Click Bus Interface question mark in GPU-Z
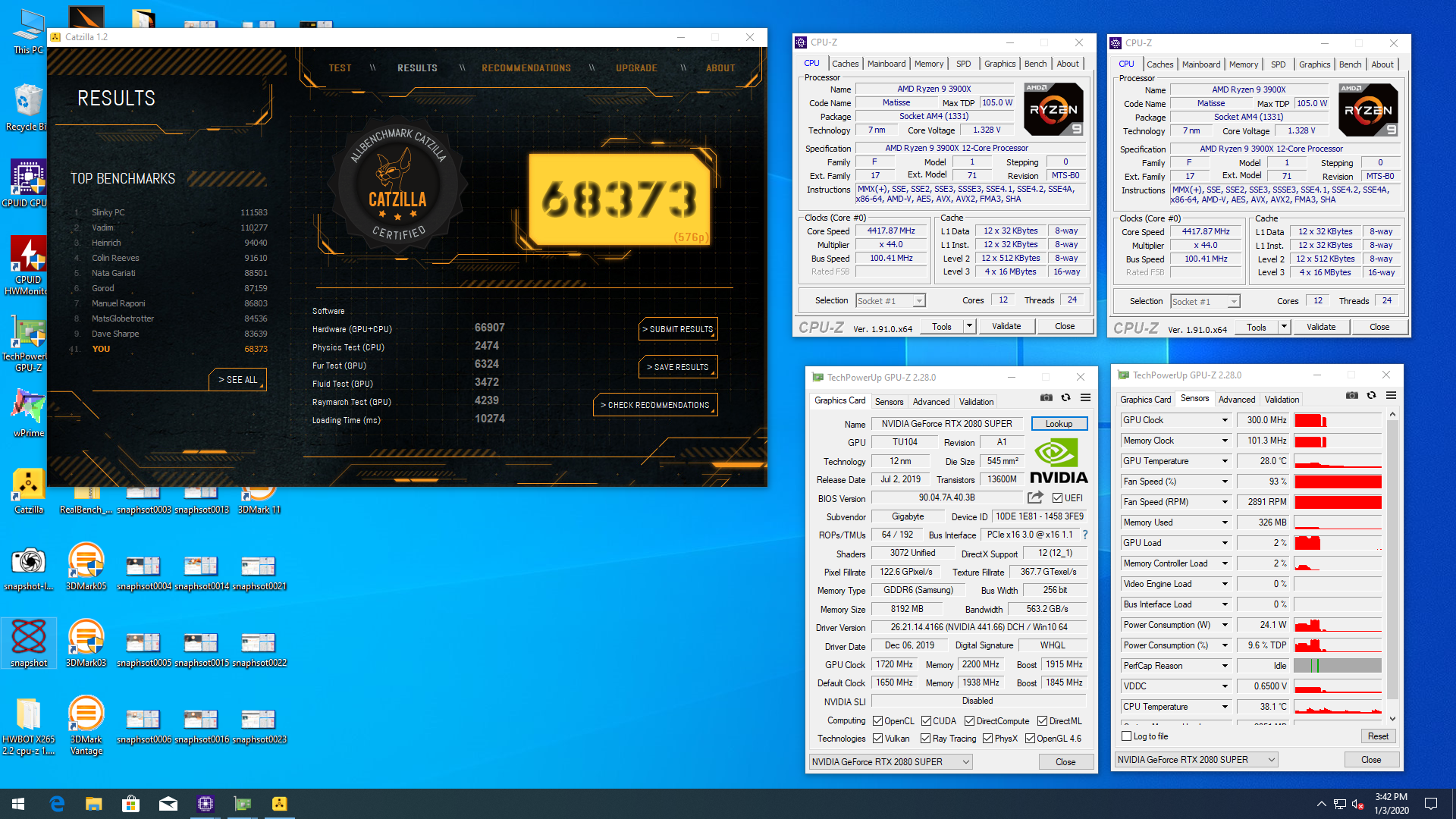The image size is (1456, 819). click(1085, 535)
